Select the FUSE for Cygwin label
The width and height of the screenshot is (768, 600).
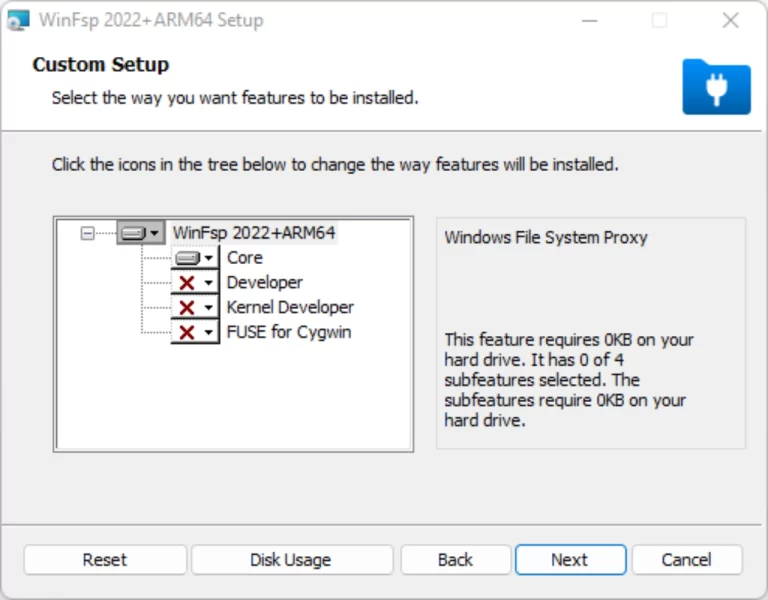(289, 333)
